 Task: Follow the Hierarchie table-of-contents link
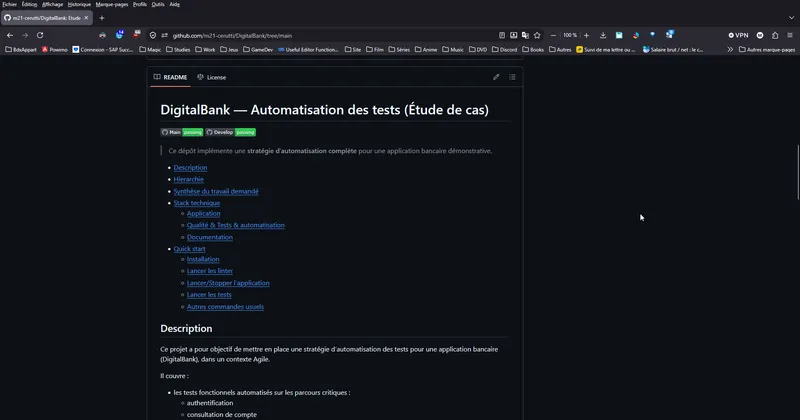188,179
